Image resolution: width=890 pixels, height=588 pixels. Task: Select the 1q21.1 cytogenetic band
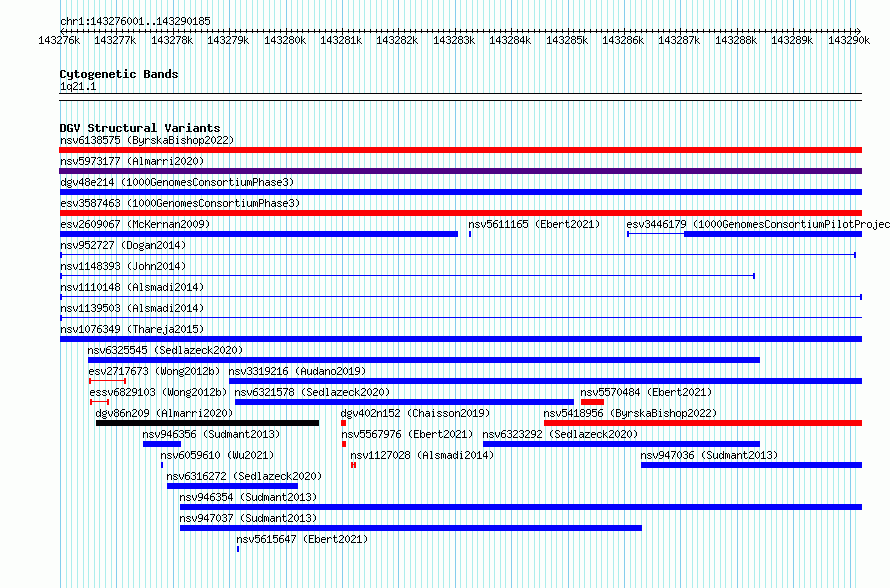(460, 97)
